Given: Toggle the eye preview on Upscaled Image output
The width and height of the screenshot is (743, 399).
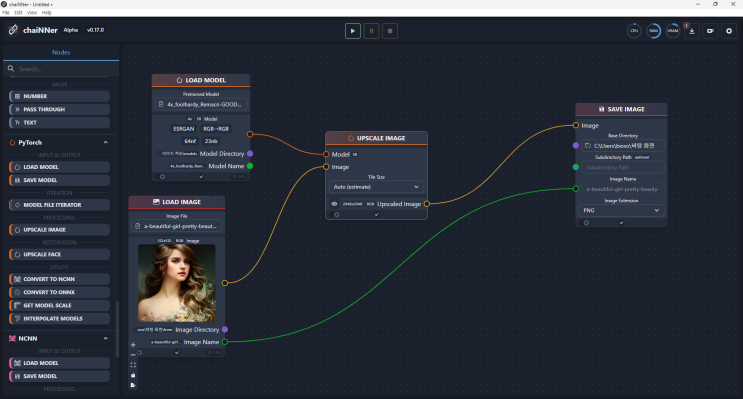Looking at the screenshot, I should pyautogui.click(x=334, y=204).
